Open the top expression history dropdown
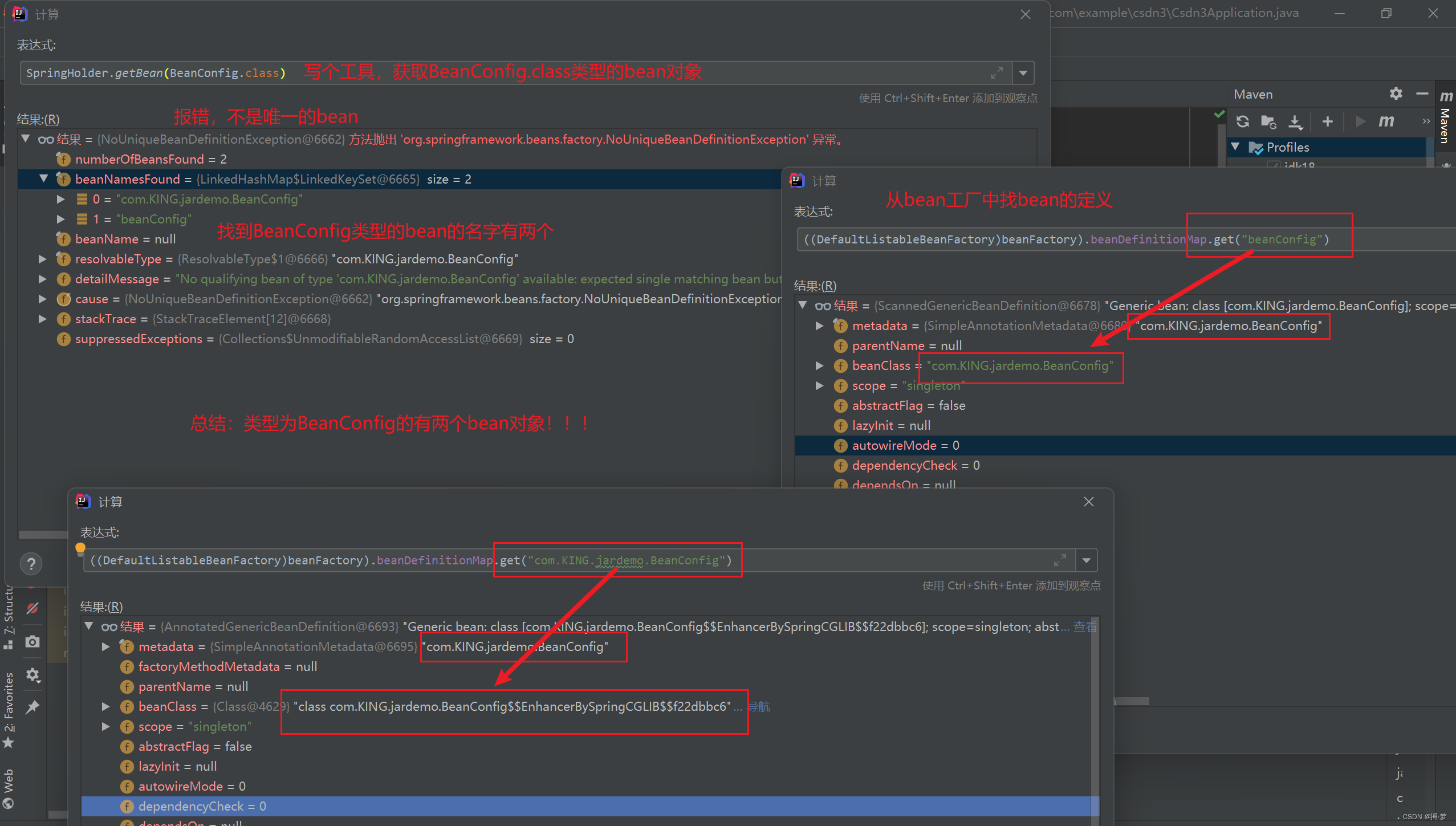 pyautogui.click(x=1023, y=73)
